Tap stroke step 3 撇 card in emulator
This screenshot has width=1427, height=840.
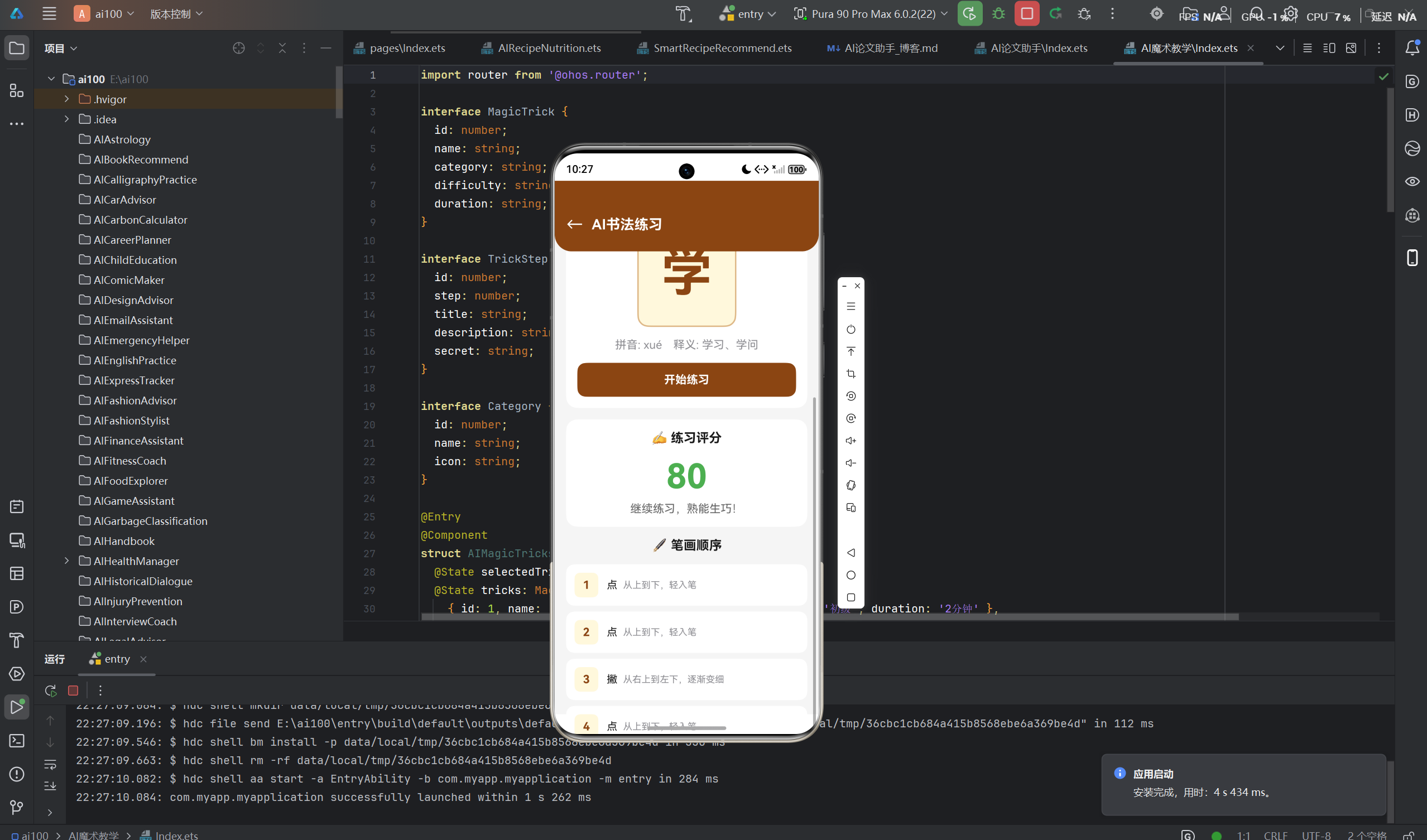click(x=686, y=679)
